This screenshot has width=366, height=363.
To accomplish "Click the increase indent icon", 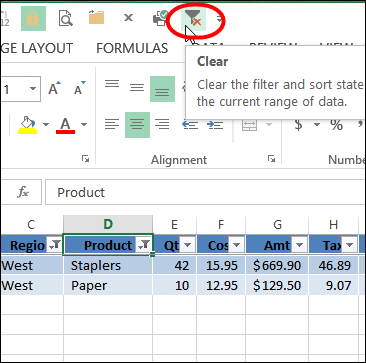I will tap(215, 125).
